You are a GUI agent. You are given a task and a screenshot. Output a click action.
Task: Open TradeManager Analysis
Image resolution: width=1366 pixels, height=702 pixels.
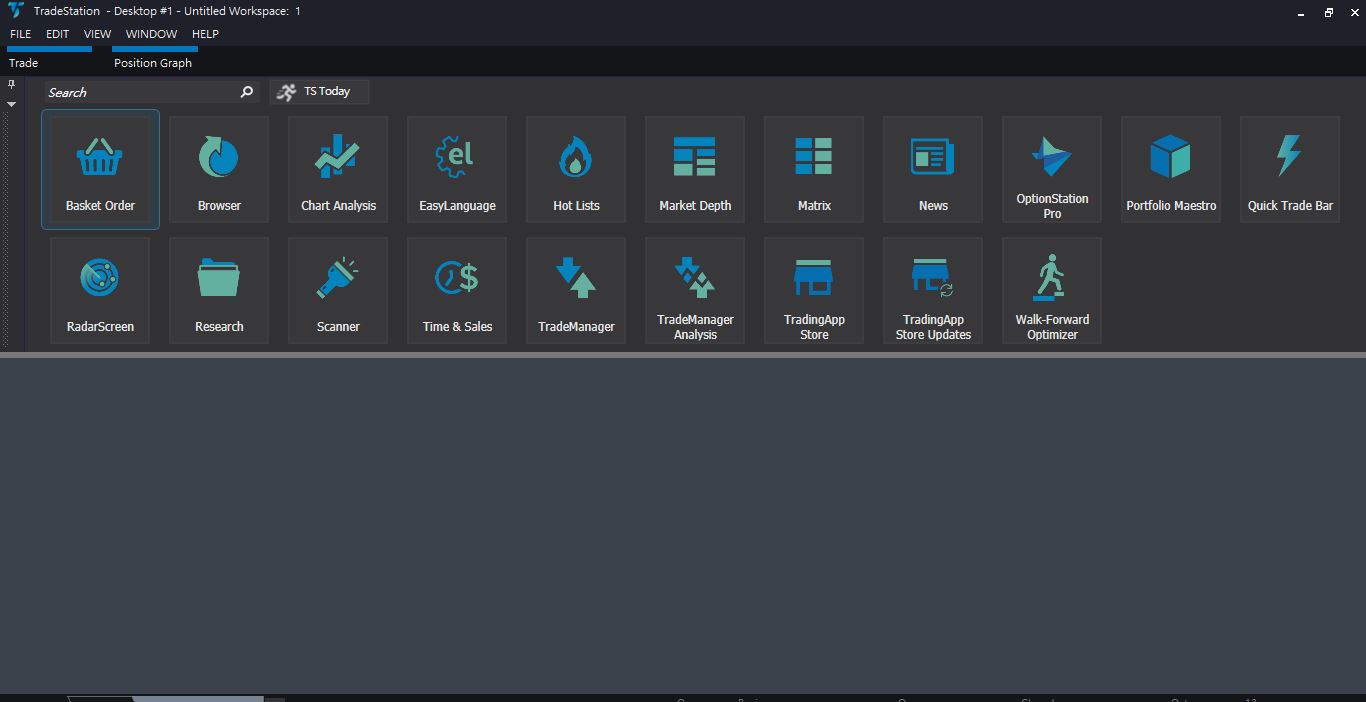(695, 291)
